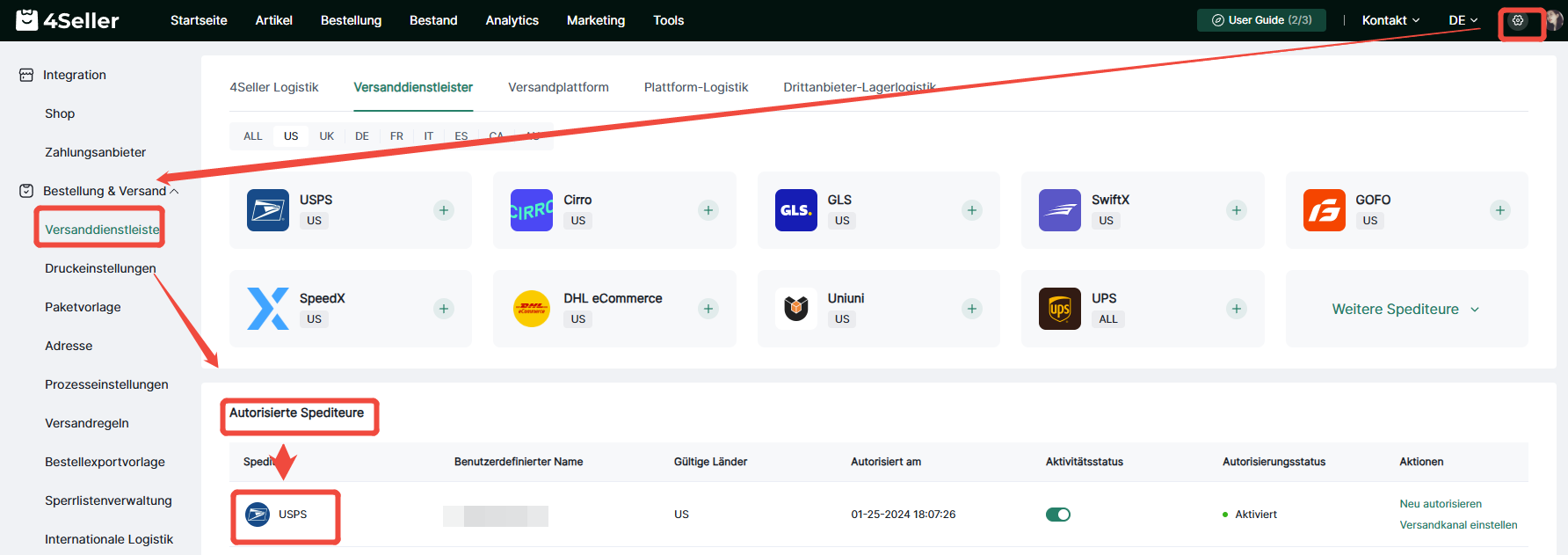
Task: Open Sperrlistenverwaltung in the sidebar
Action: click(108, 500)
